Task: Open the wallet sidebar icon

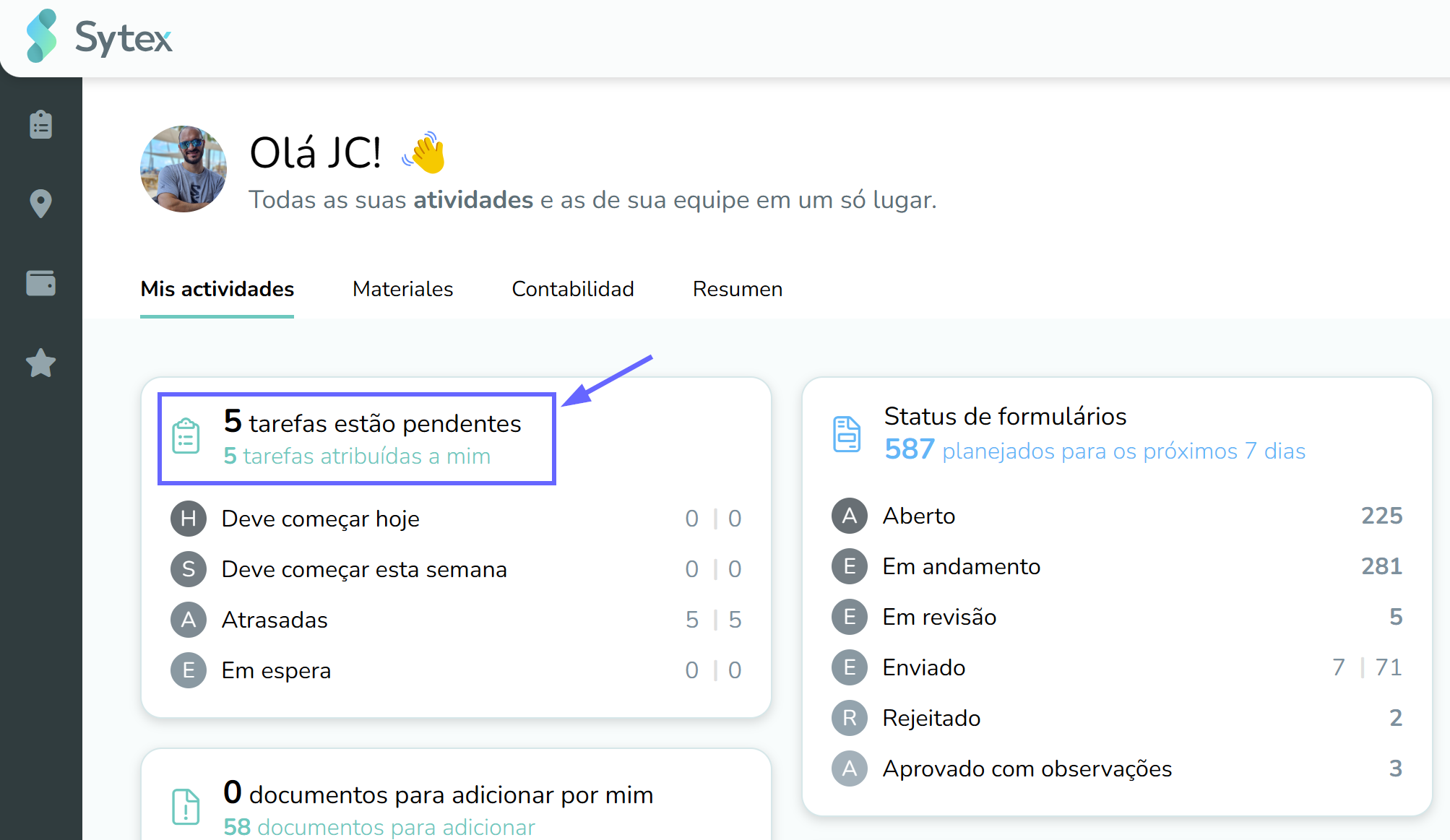Action: (41, 283)
